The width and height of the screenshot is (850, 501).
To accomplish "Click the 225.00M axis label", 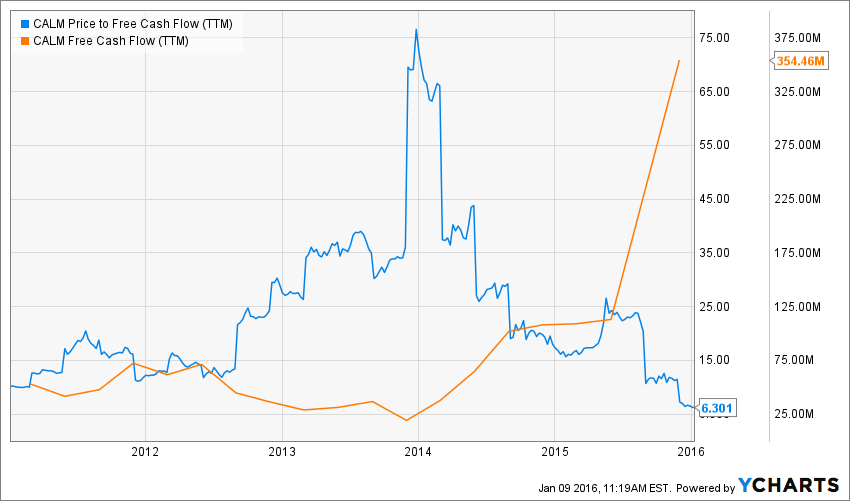I will (x=799, y=199).
